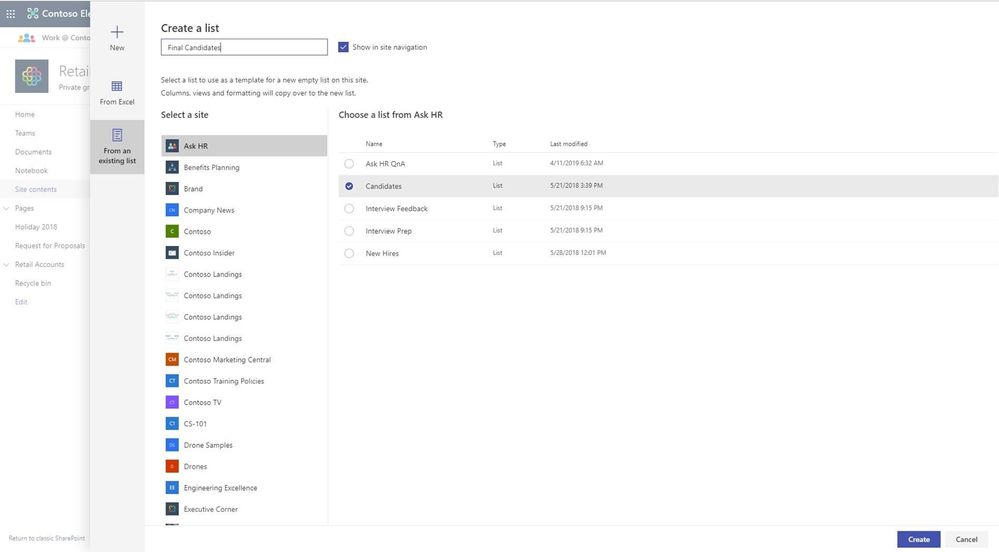Select the Executive Corner site

(244, 509)
